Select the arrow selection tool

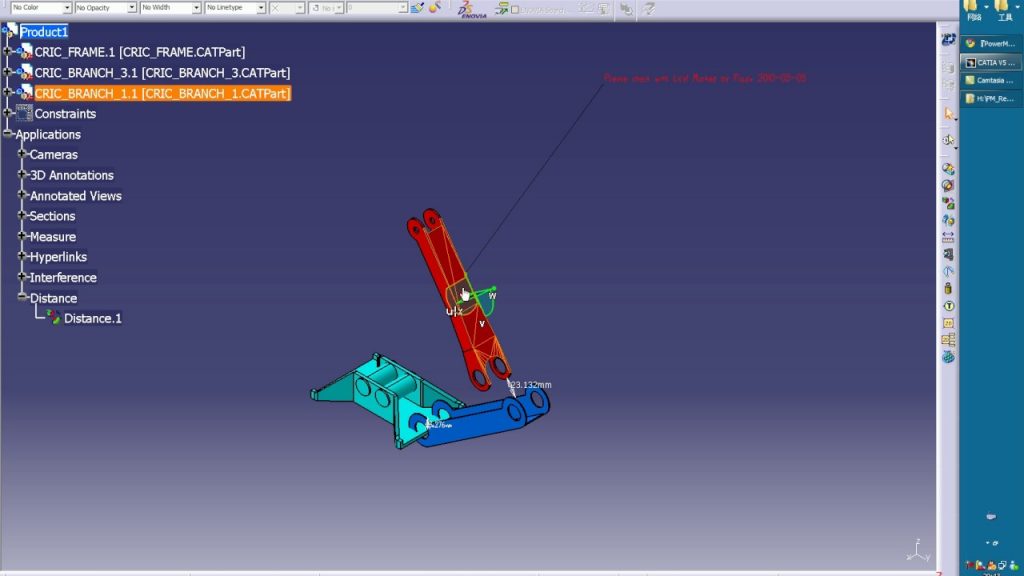(947, 113)
